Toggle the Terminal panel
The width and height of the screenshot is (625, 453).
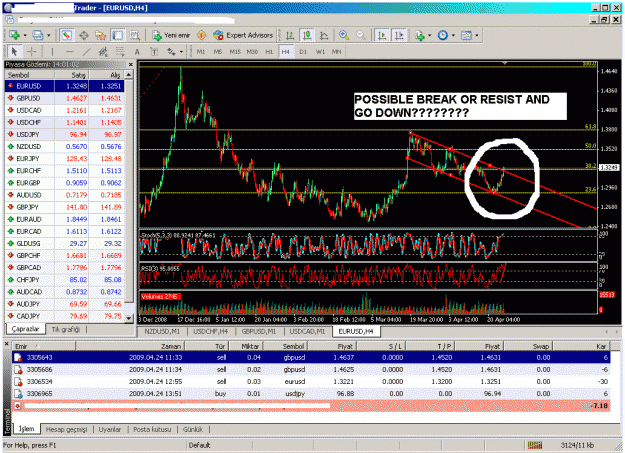pyautogui.click(x=118, y=35)
